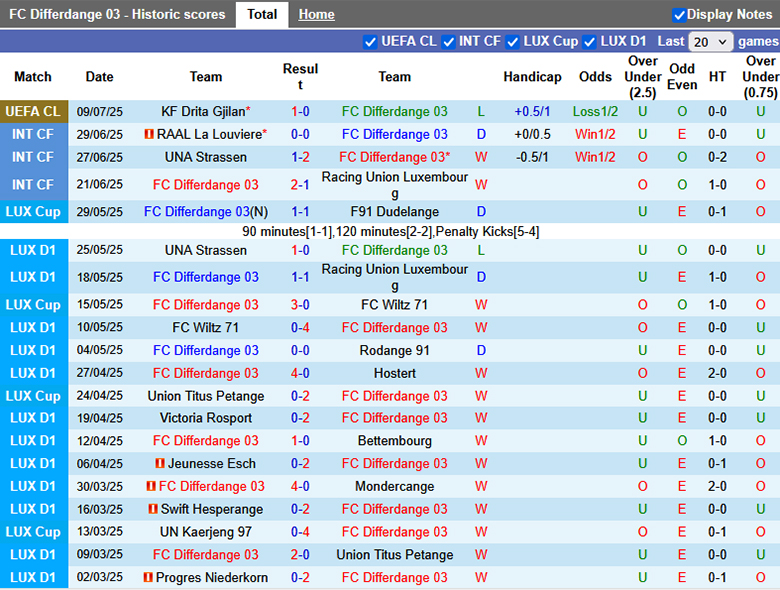This screenshot has height=590, width=780.
Task: Click the HT column header
Action: [x=717, y=77]
